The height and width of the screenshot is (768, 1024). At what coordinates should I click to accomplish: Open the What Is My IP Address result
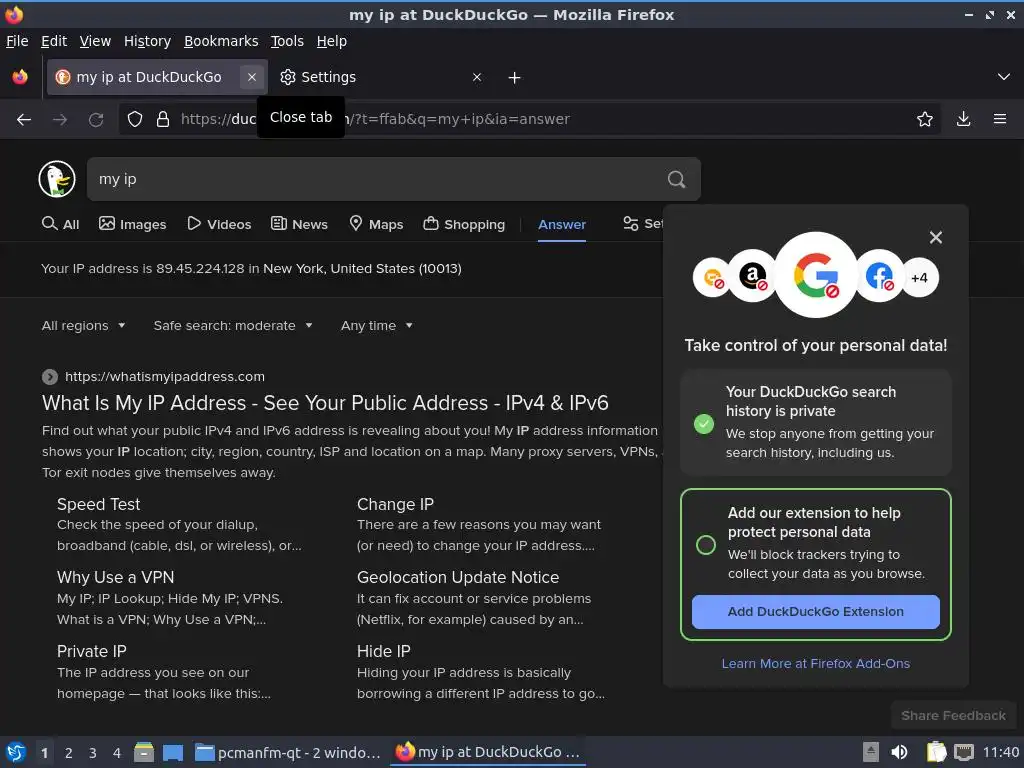[325, 403]
